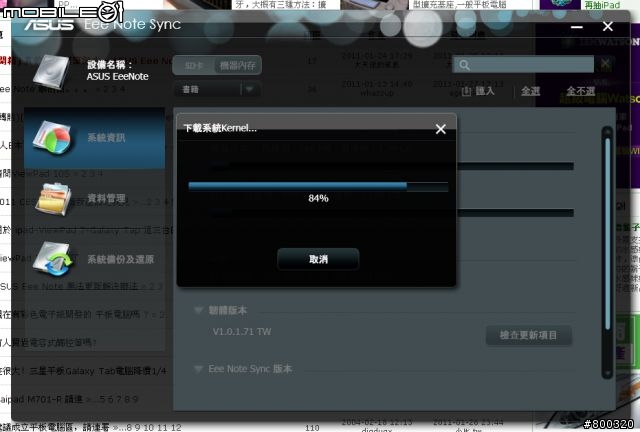
Task: Click the 匯入 import button
Action: pyautogui.click(x=478, y=91)
